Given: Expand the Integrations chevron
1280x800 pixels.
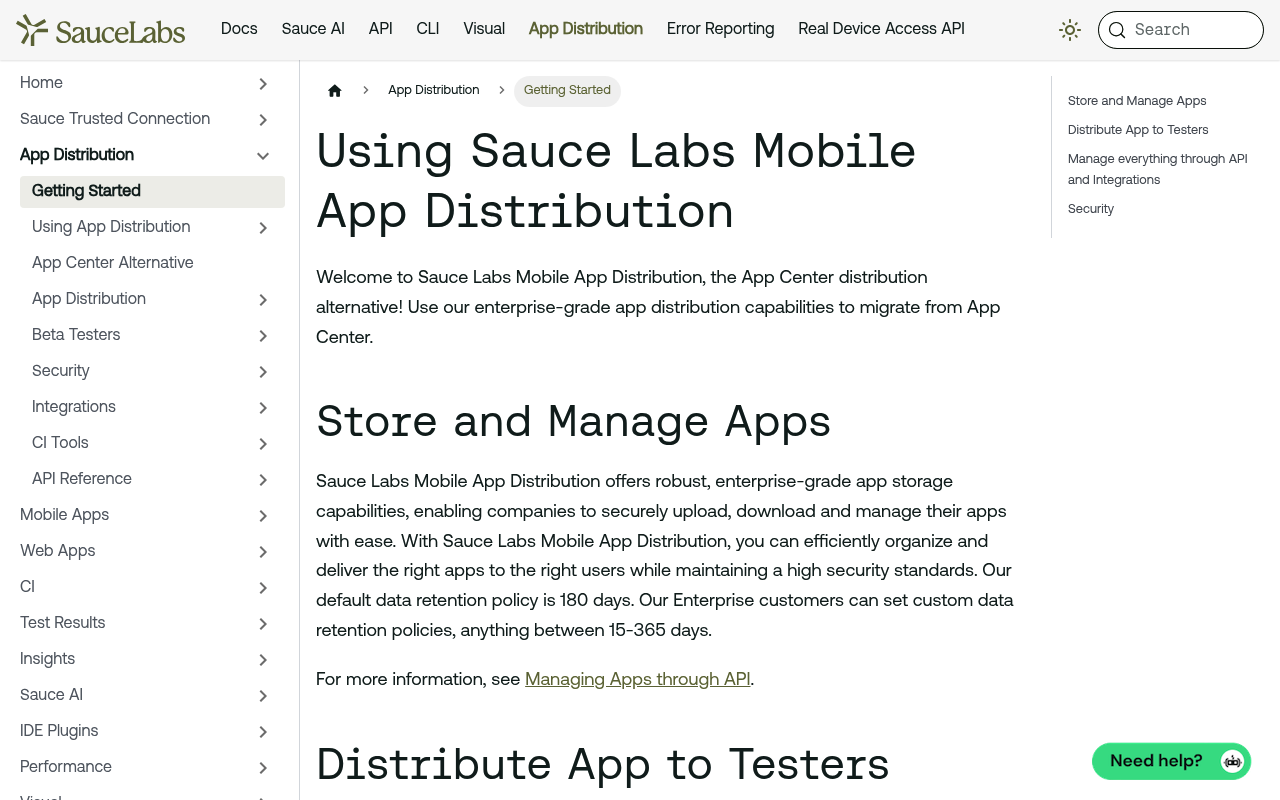Looking at the screenshot, I should (263, 408).
